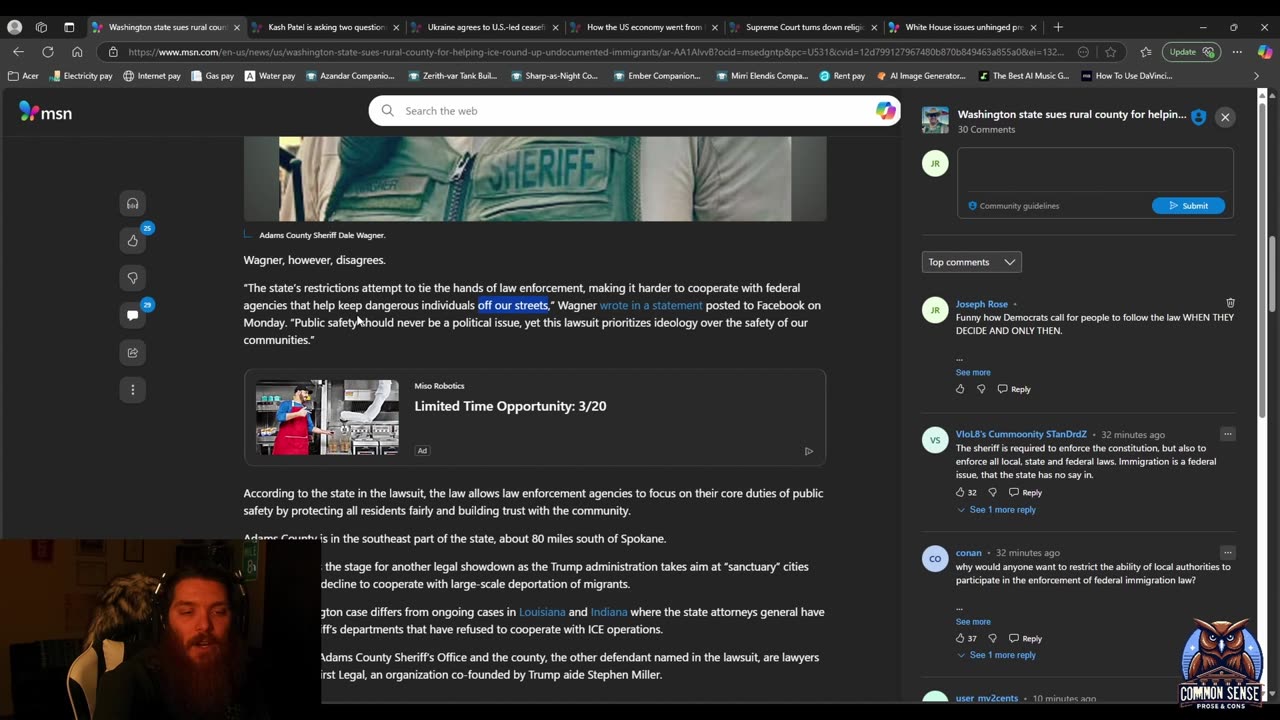
Task: Open a new browser tab
Action: coord(1058,27)
